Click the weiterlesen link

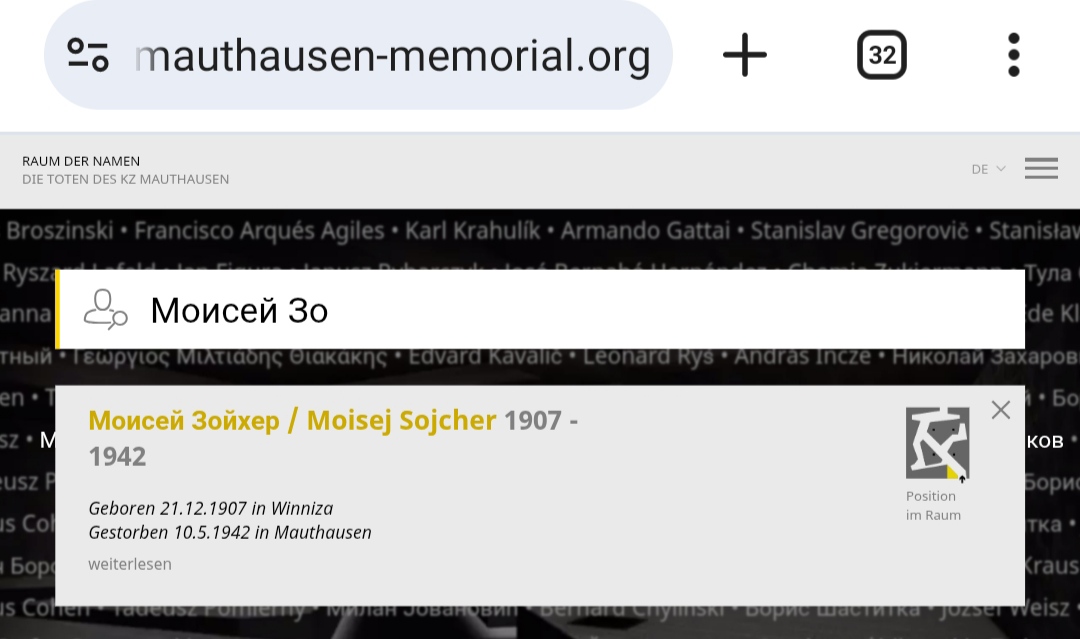(x=130, y=564)
